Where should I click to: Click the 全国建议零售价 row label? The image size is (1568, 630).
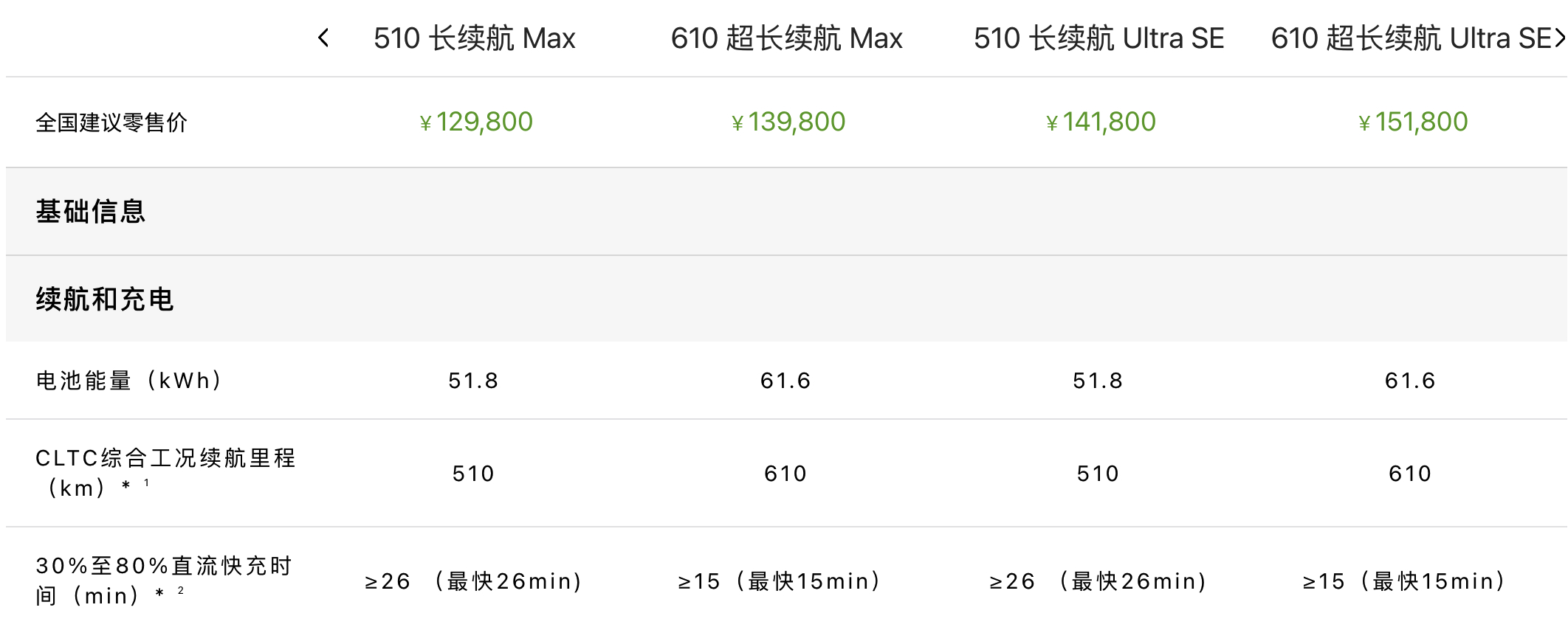(x=111, y=123)
